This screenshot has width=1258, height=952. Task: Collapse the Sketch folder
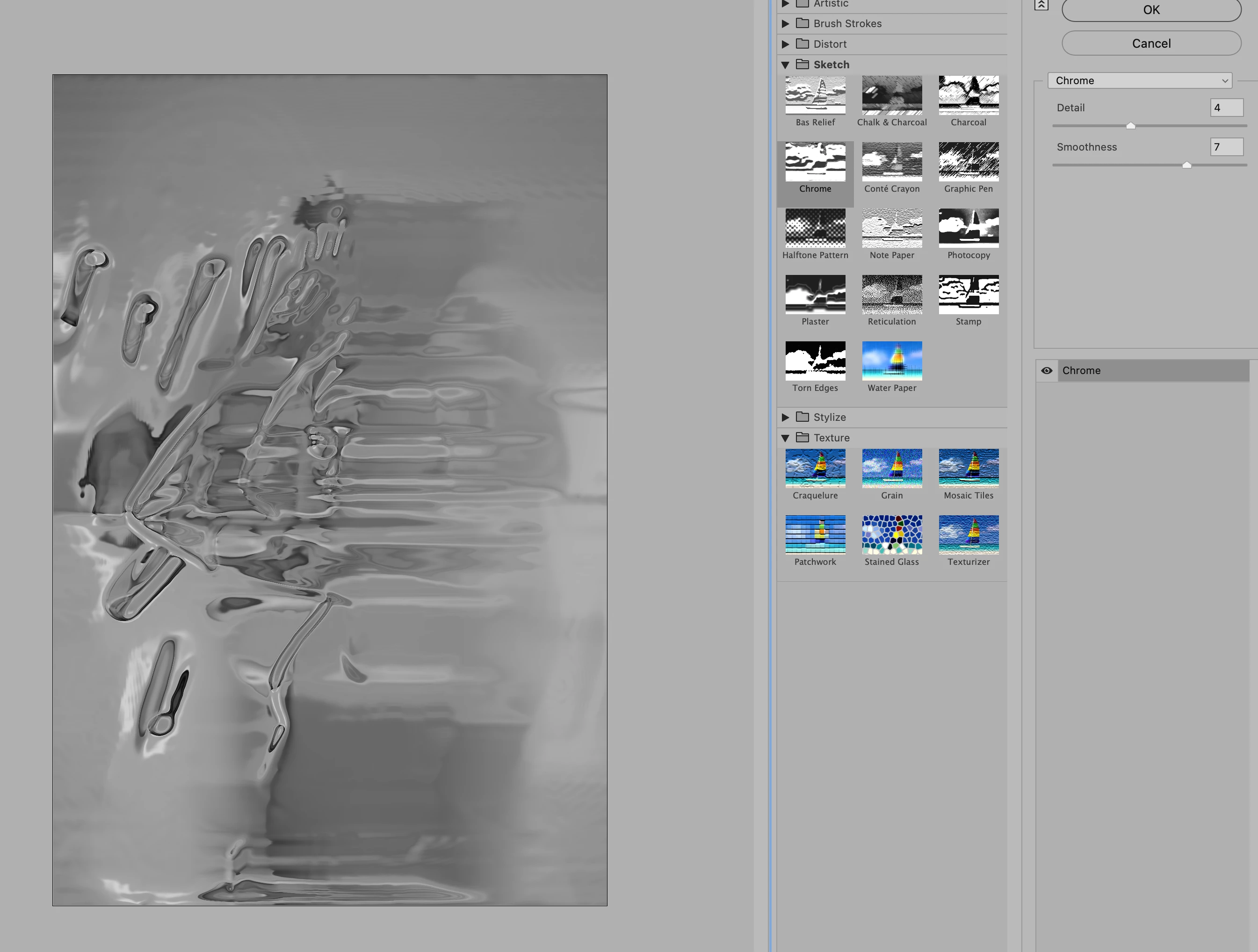(785, 65)
